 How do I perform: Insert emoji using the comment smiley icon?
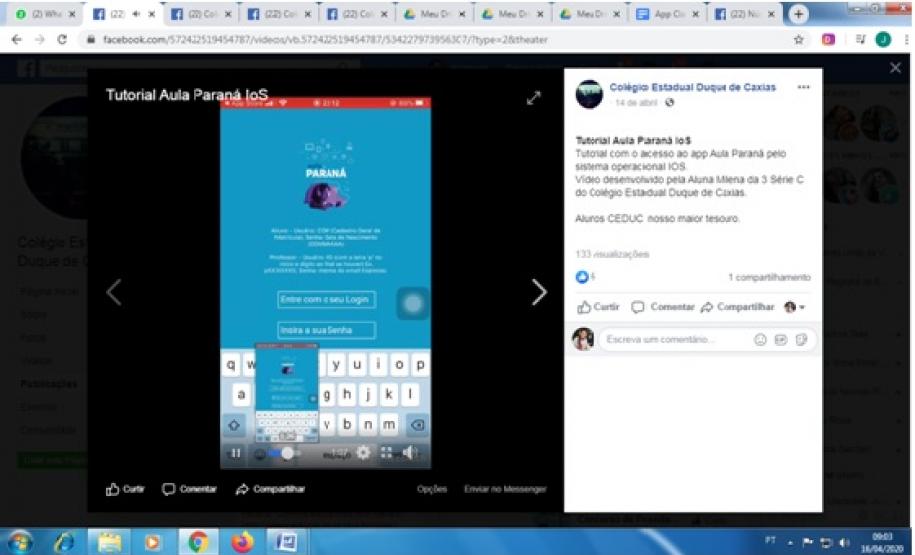tap(760, 340)
